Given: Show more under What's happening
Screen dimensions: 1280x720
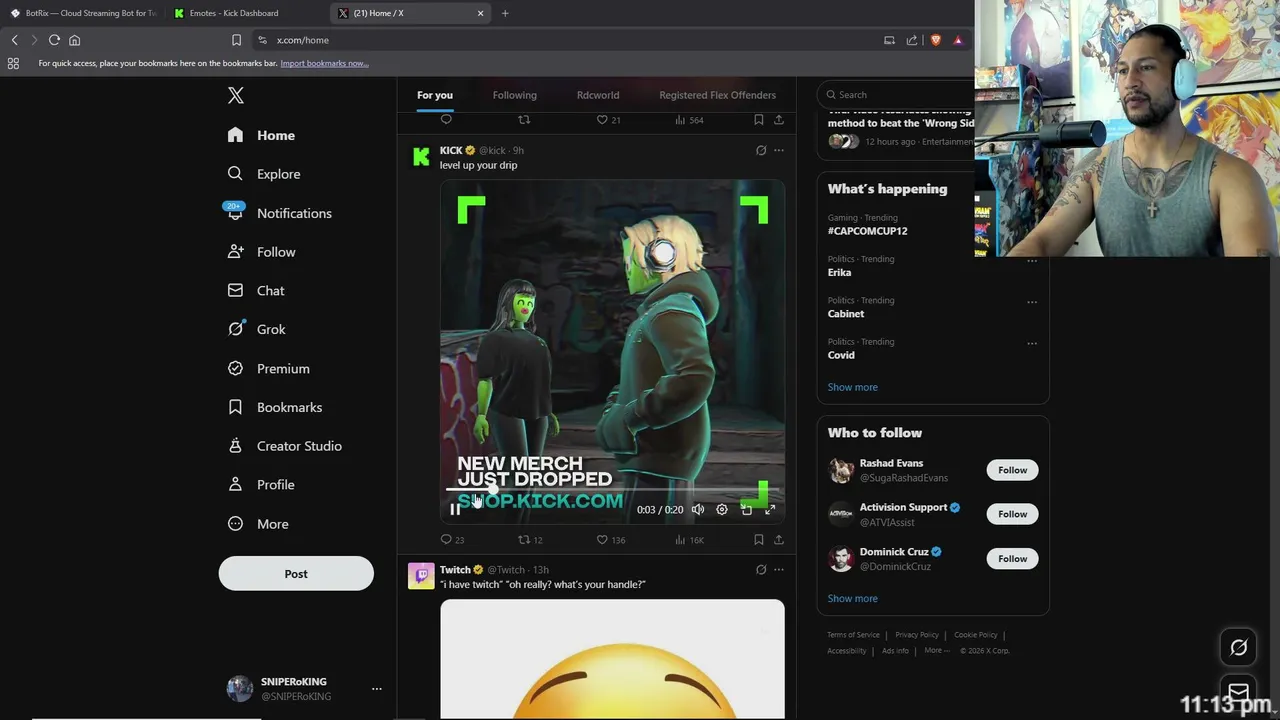Looking at the screenshot, I should (x=852, y=387).
